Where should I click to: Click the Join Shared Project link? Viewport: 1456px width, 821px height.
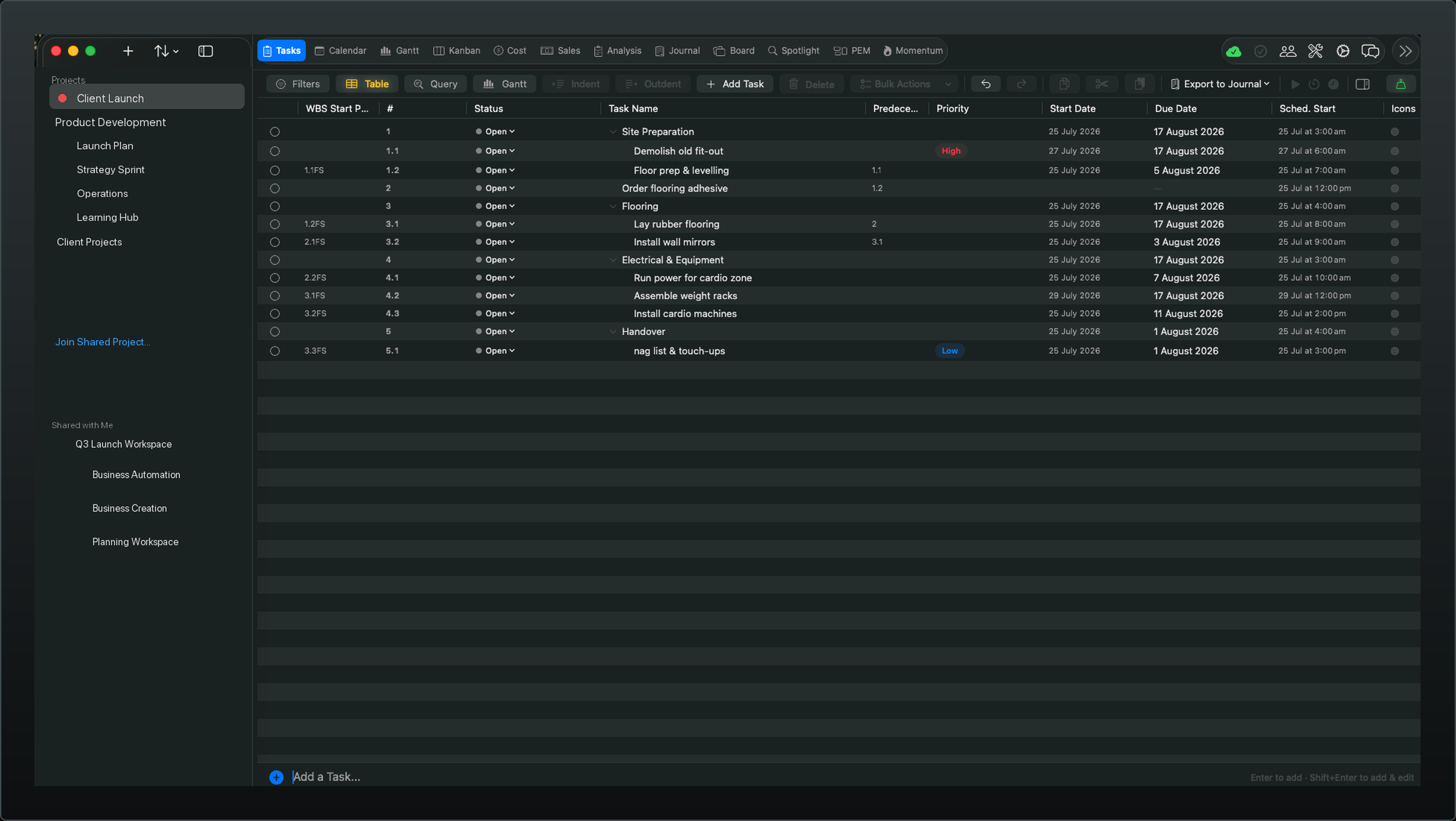click(x=103, y=342)
